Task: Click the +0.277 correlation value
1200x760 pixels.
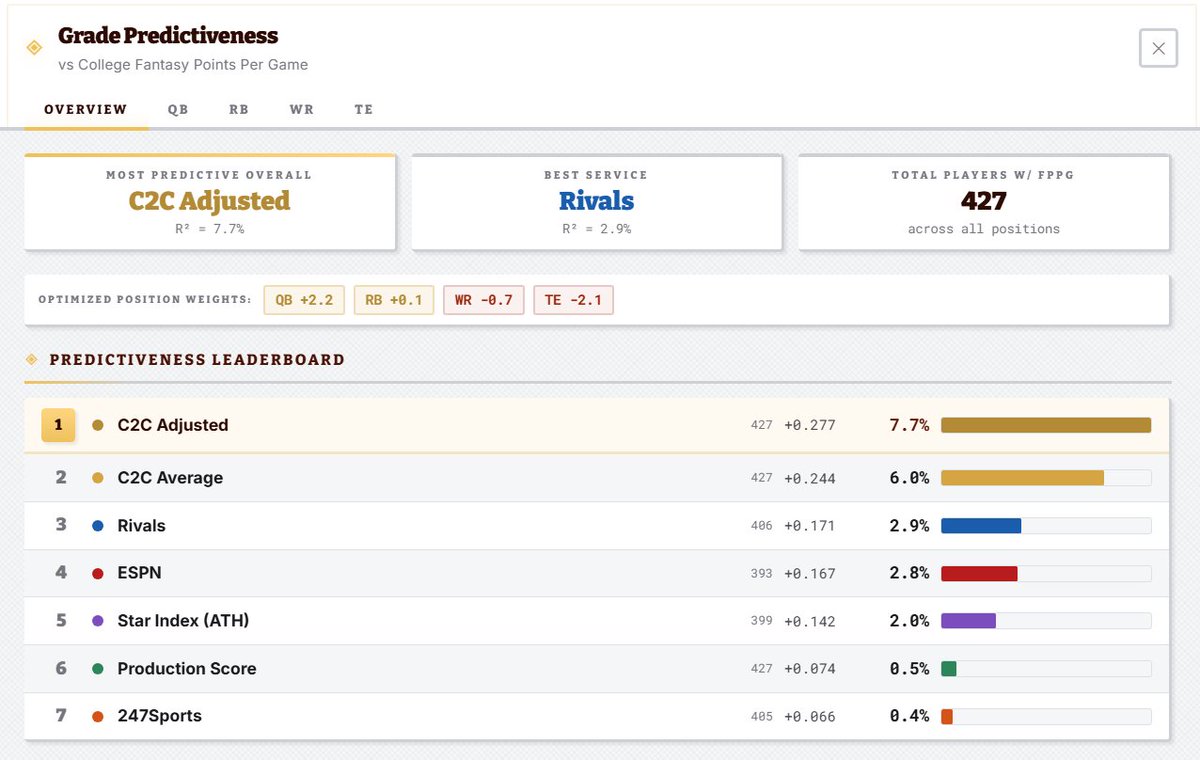Action: point(809,425)
